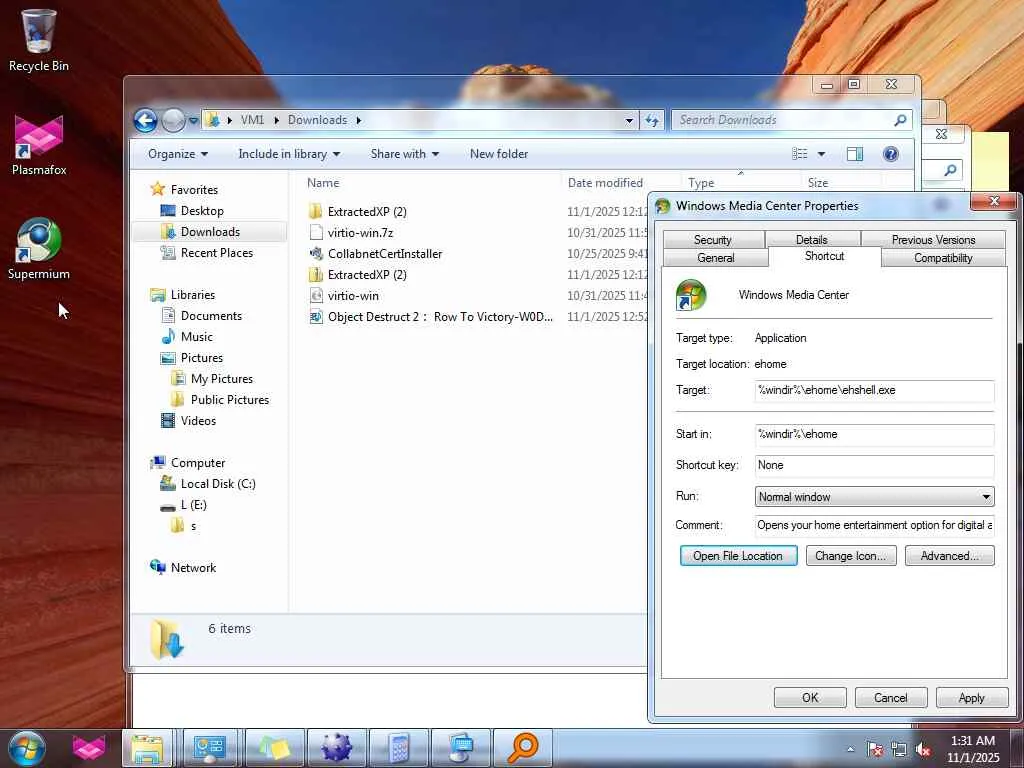Click the Advanced button
Image resolution: width=1024 pixels, height=768 pixels.
[950, 556]
